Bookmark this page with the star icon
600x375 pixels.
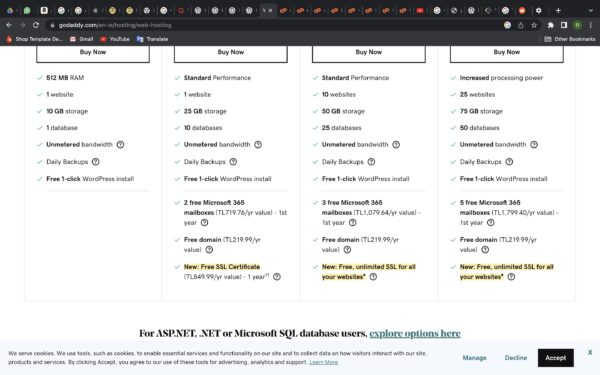tap(534, 25)
